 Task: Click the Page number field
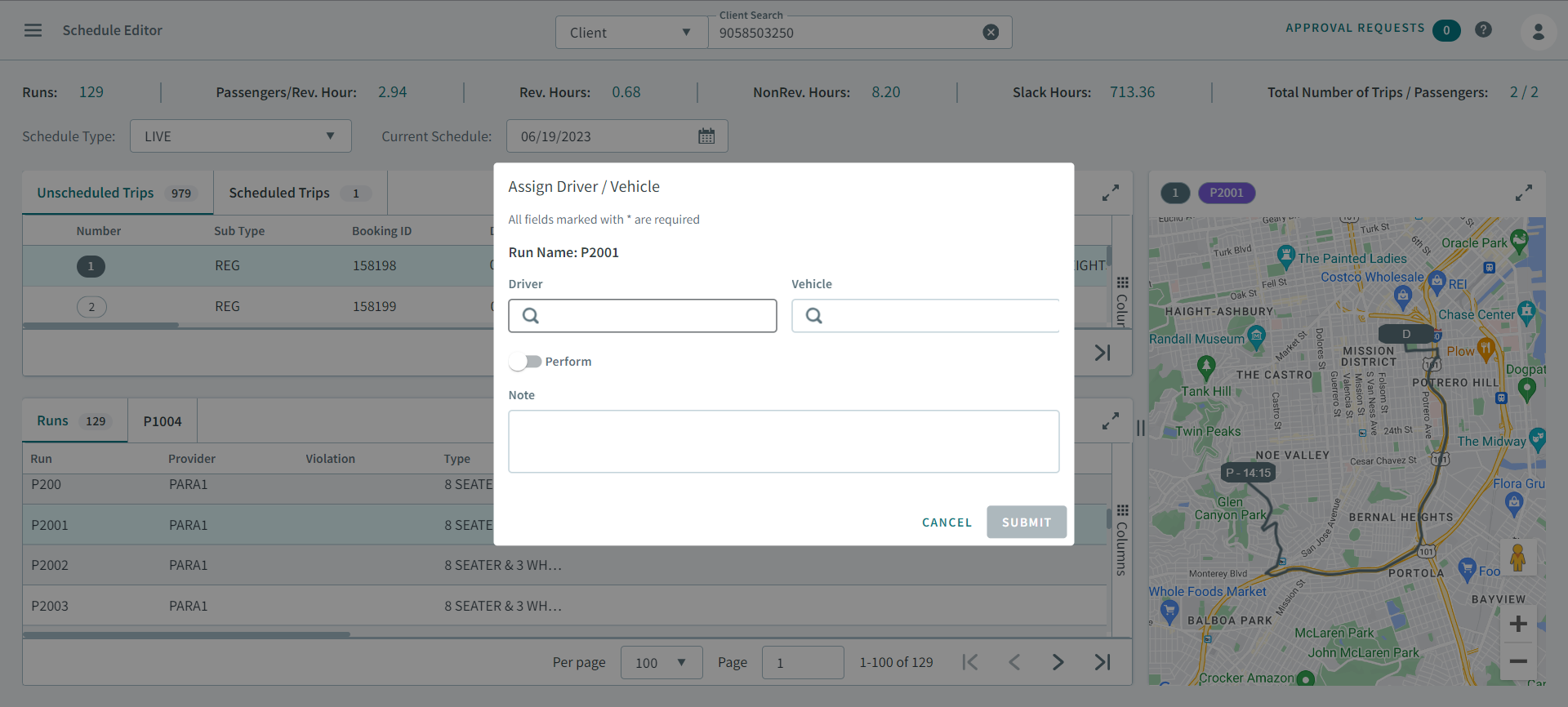pyautogui.click(x=803, y=662)
